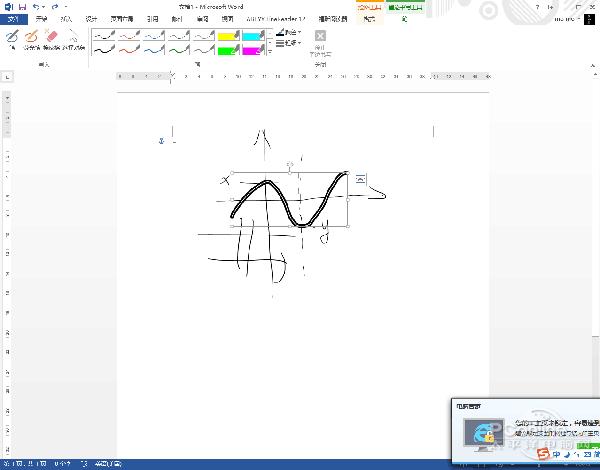
Task: Click the Stop Inking close button
Action: coord(320,43)
